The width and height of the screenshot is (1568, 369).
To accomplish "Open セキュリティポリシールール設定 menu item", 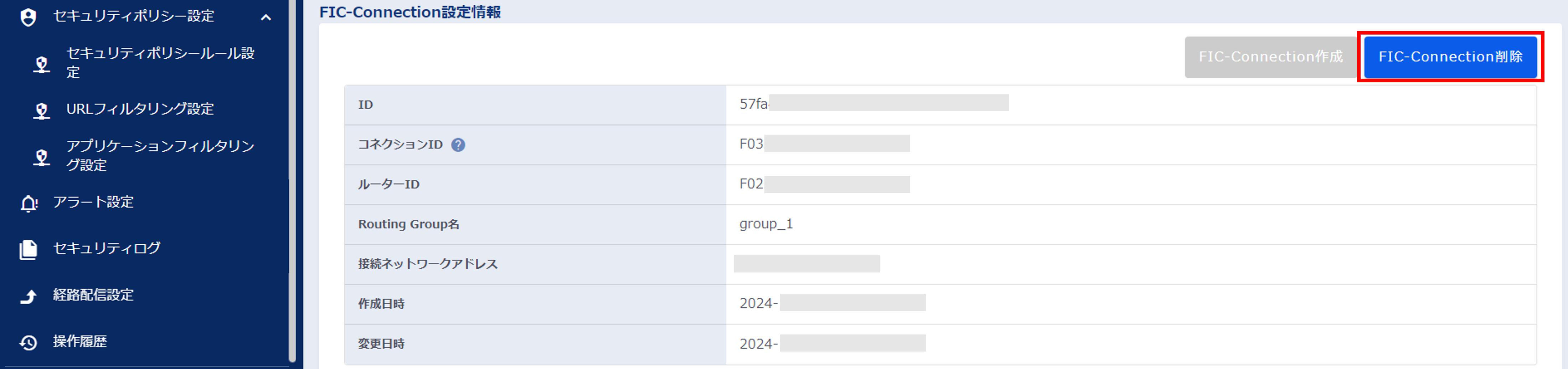I will (160, 63).
